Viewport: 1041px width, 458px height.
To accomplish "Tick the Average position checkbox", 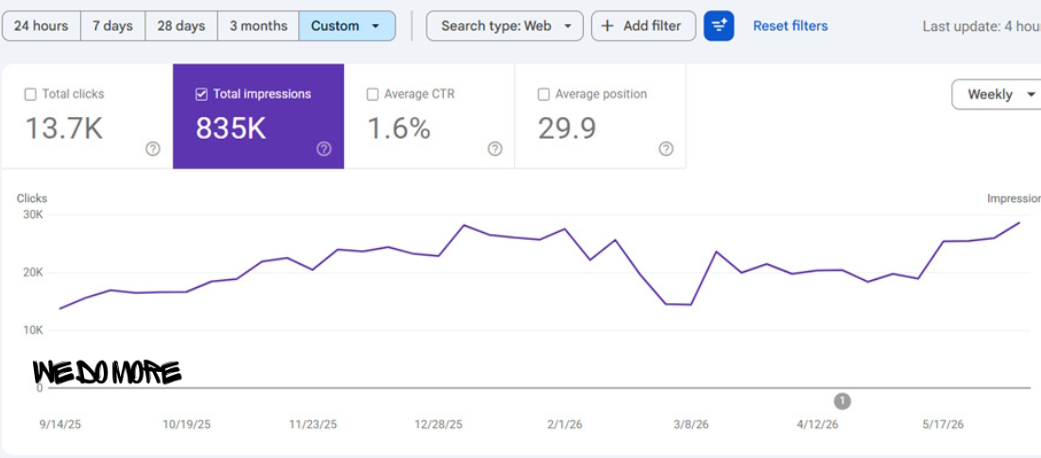I will point(544,94).
